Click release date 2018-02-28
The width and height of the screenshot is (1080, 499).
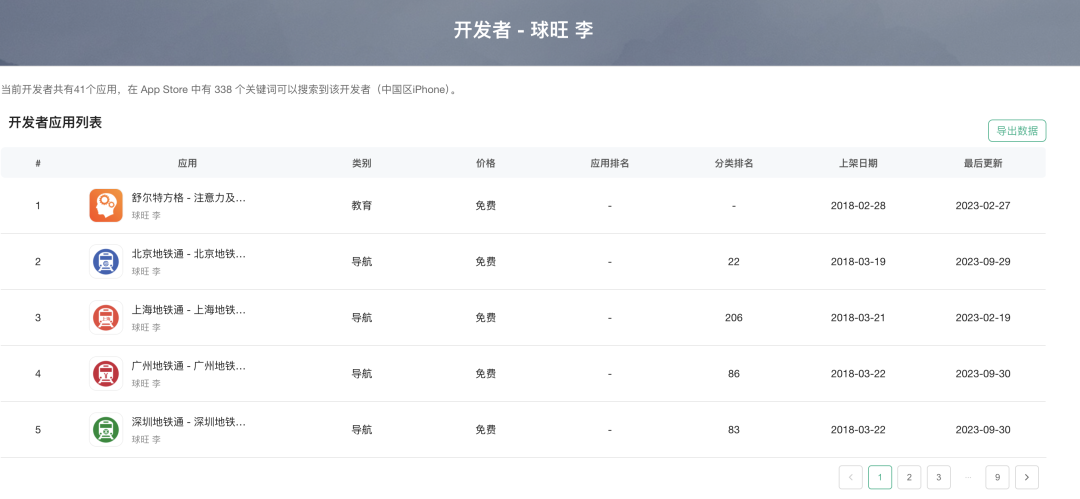858,205
